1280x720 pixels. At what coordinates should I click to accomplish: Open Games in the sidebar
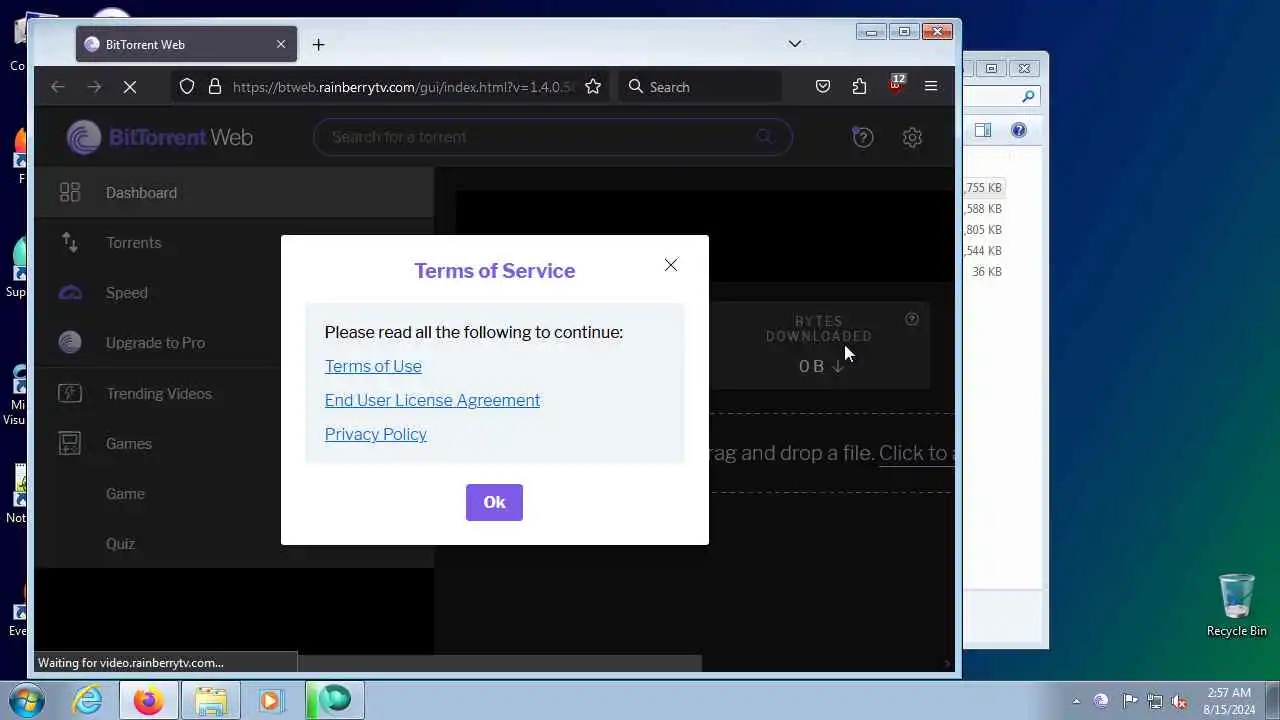129,444
